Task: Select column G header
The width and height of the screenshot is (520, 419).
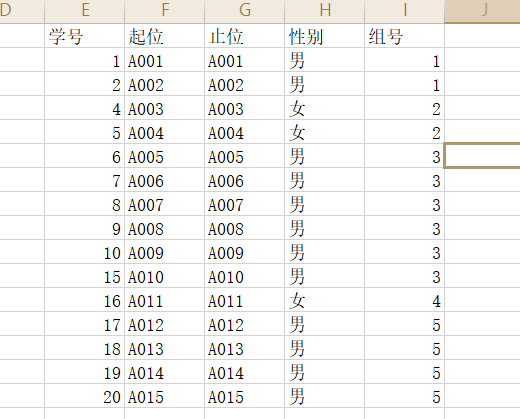Action: pyautogui.click(x=245, y=11)
